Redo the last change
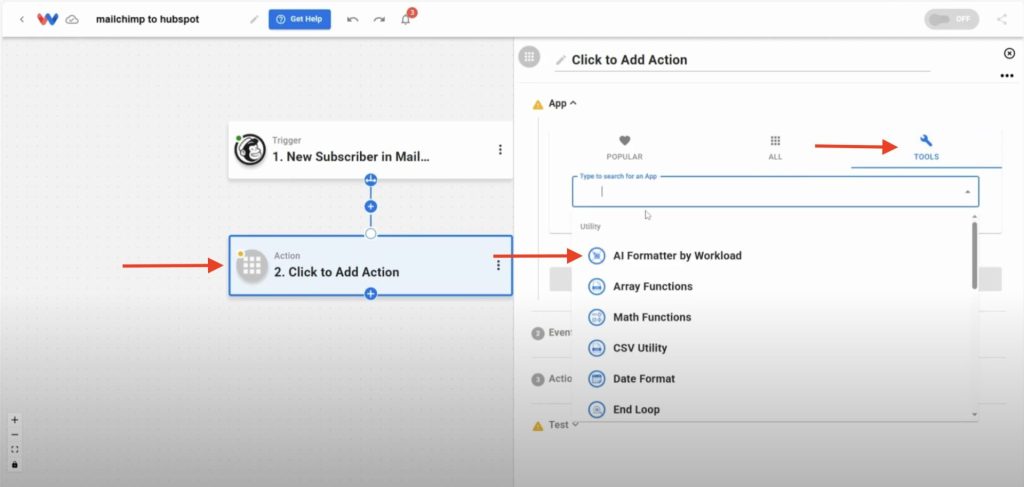Image resolution: width=1024 pixels, height=487 pixels. click(379, 20)
